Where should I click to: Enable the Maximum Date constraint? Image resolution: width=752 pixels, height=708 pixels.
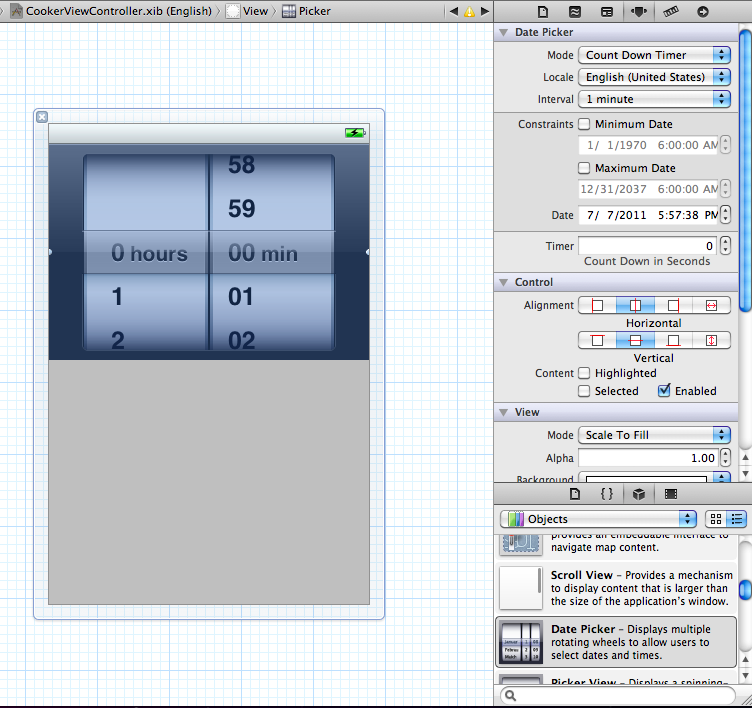pyautogui.click(x=584, y=168)
